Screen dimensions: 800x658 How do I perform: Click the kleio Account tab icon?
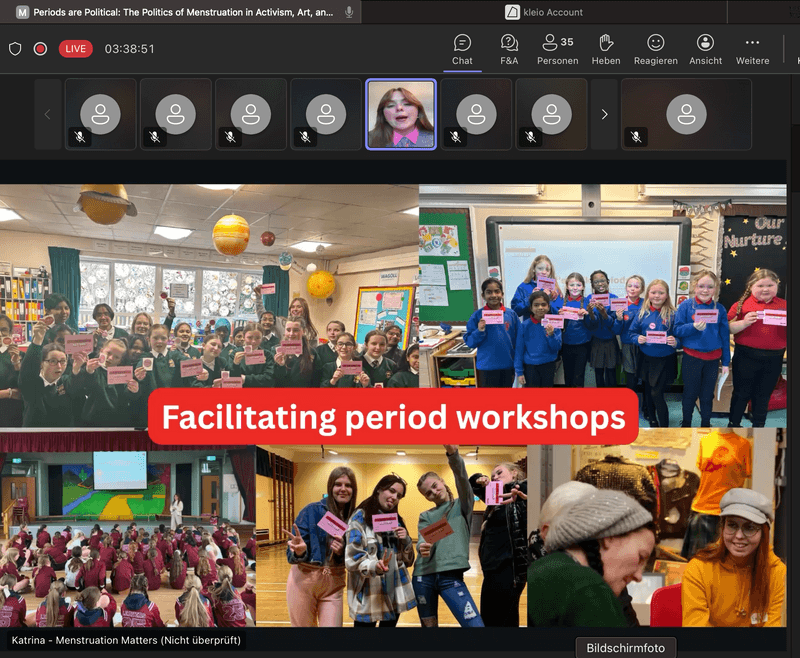(x=512, y=12)
